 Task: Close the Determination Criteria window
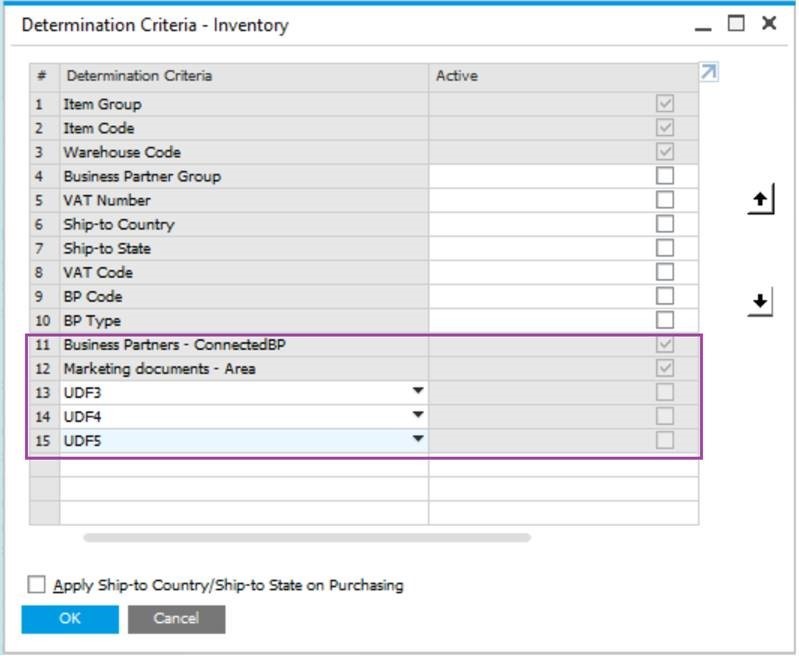coord(769,23)
